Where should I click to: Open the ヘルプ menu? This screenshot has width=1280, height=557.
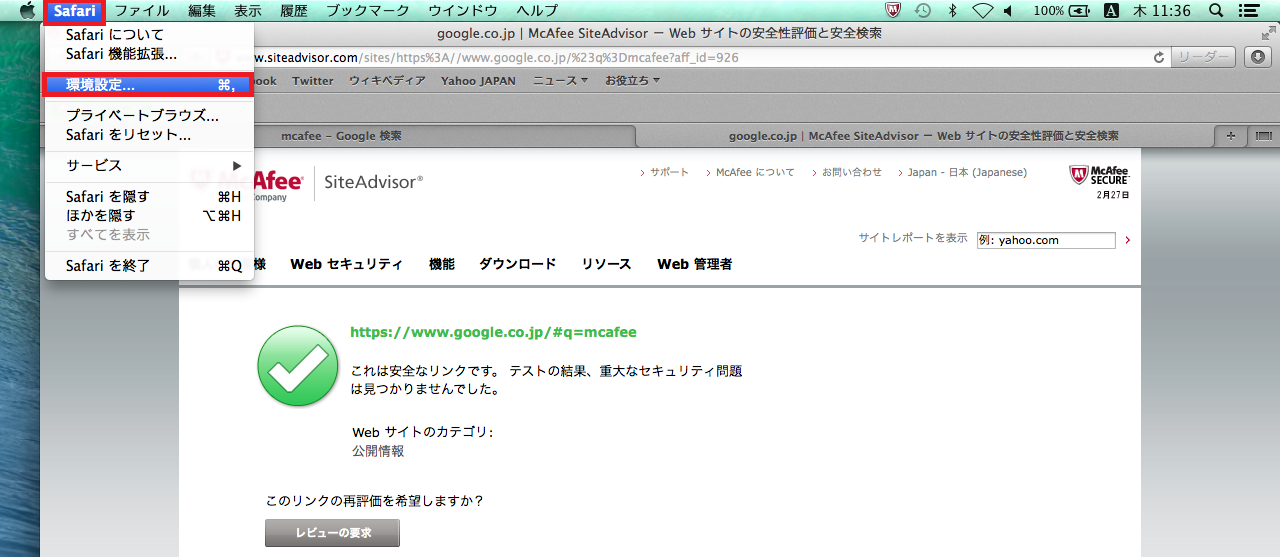point(537,11)
